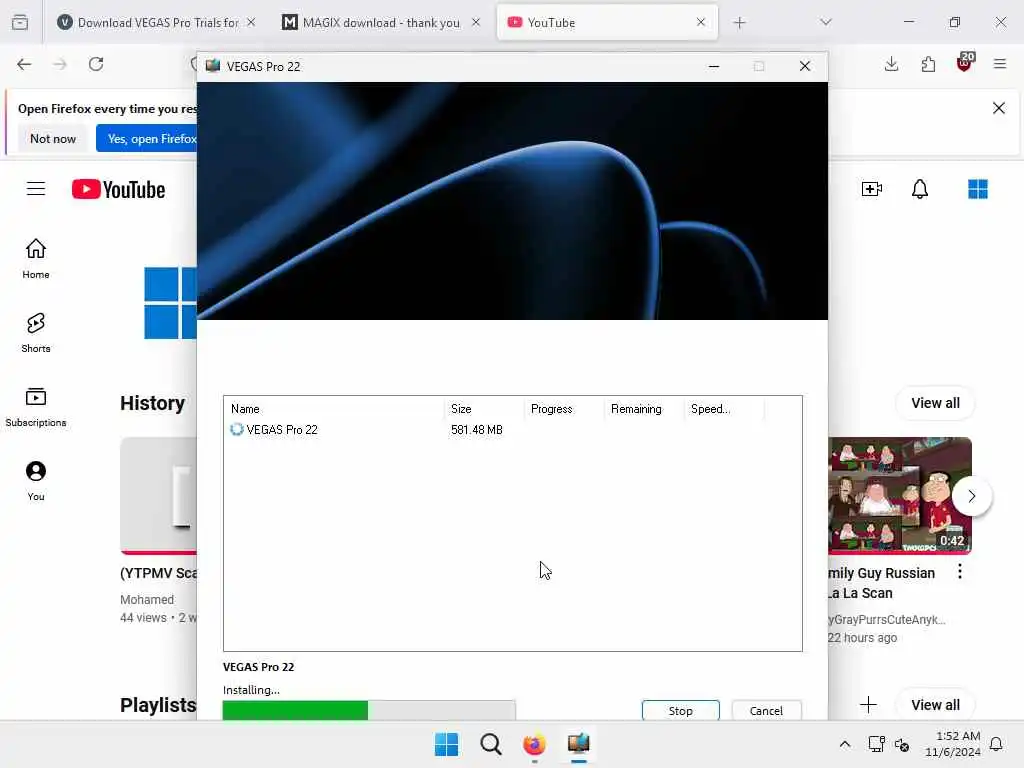
Task: Advance History carousel with next arrow
Action: [972, 496]
